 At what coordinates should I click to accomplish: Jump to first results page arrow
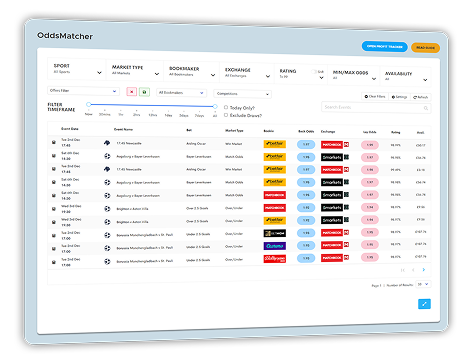pos(403,270)
